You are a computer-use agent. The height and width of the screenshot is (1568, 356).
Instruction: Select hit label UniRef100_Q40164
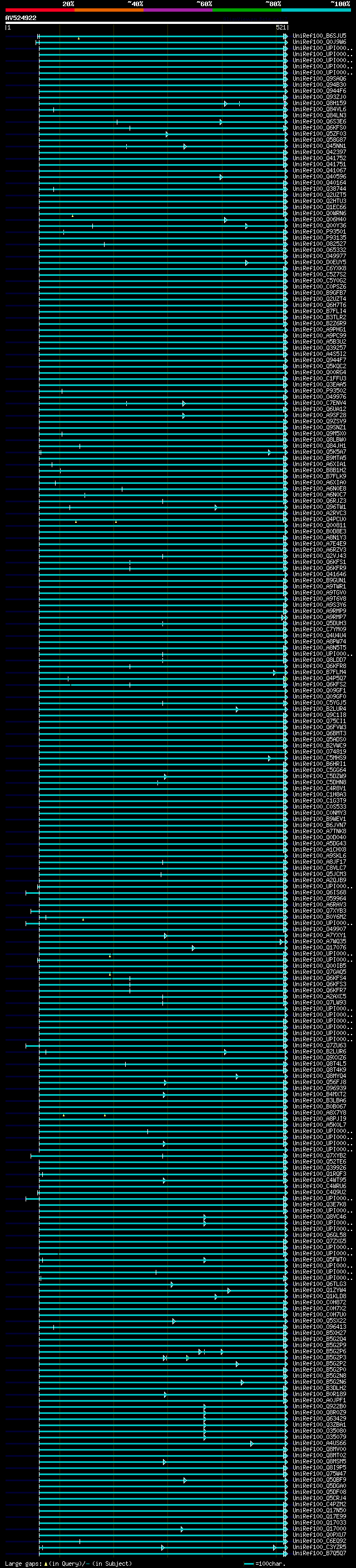(x=319, y=182)
